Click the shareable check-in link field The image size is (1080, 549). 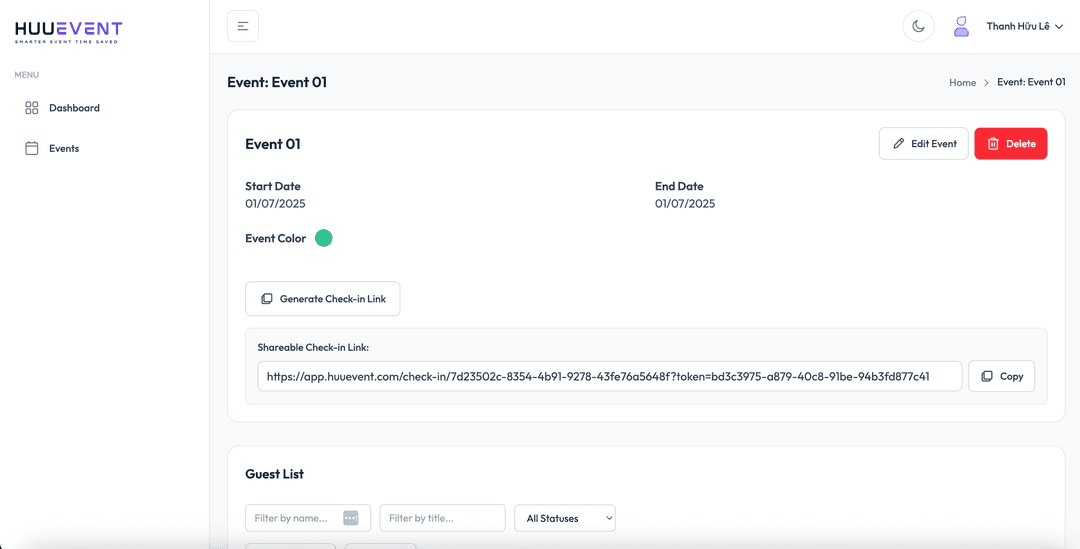click(610, 376)
